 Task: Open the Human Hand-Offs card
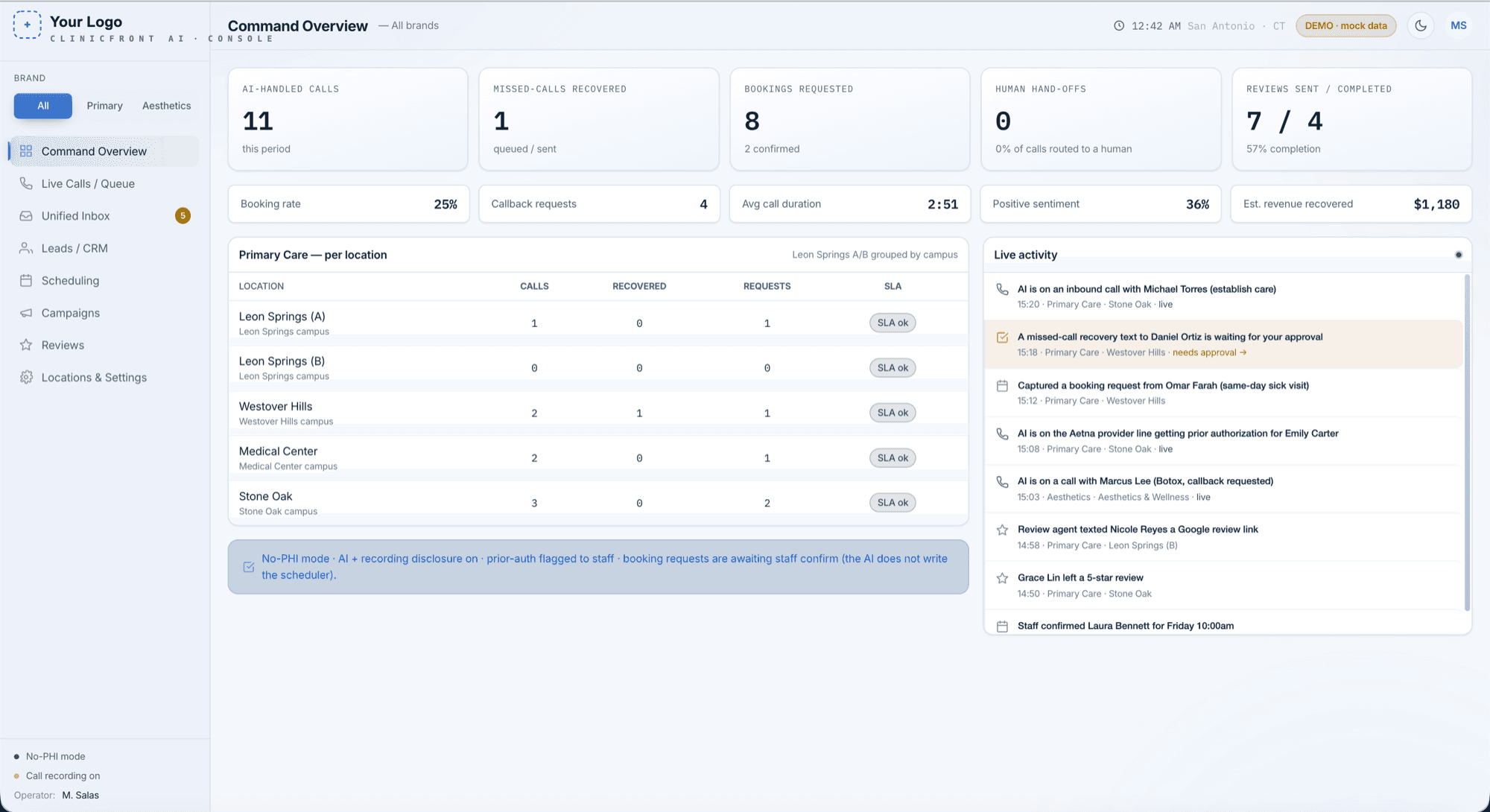coord(1101,119)
